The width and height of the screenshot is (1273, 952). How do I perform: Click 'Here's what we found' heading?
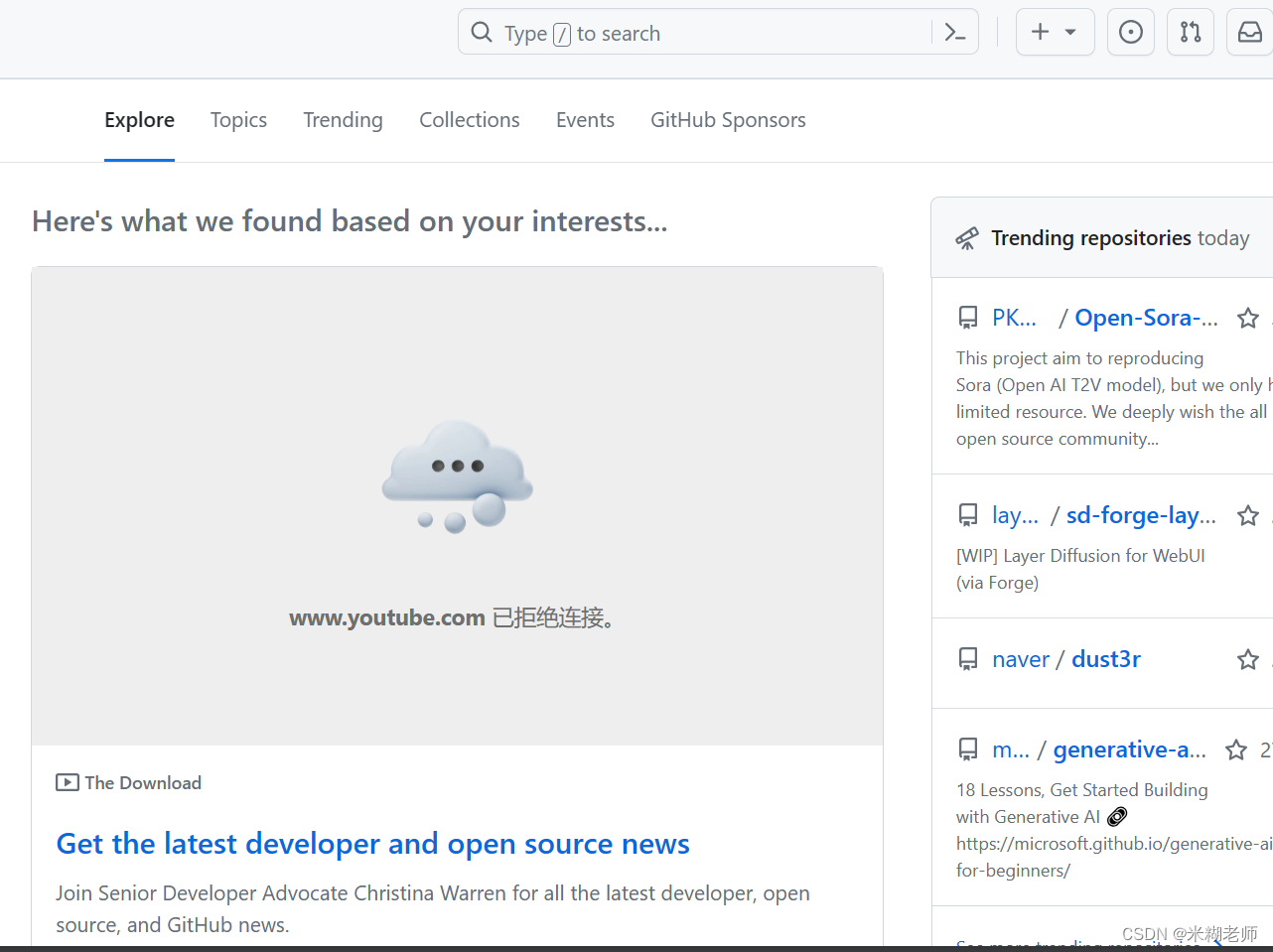point(350,221)
